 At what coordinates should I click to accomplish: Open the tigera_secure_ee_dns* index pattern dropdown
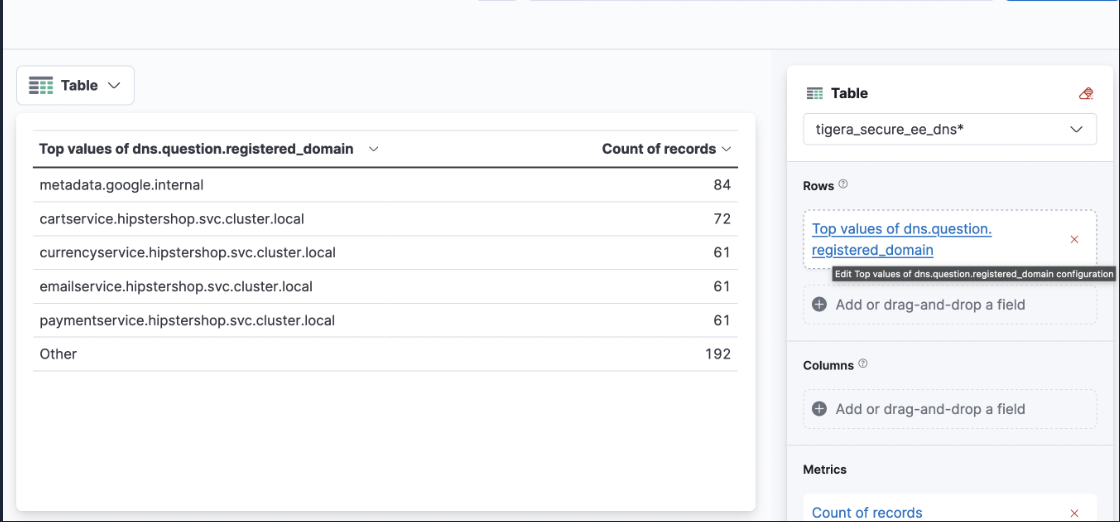tap(950, 129)
